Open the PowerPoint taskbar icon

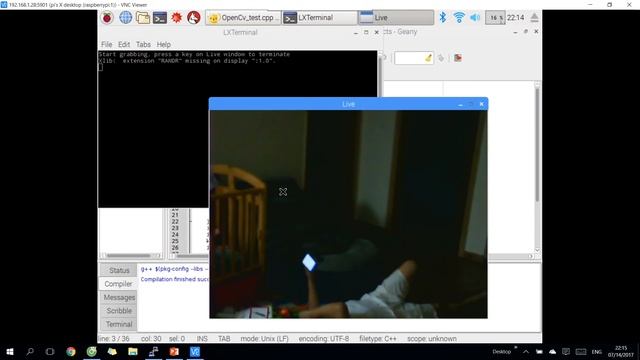point(174,351)
